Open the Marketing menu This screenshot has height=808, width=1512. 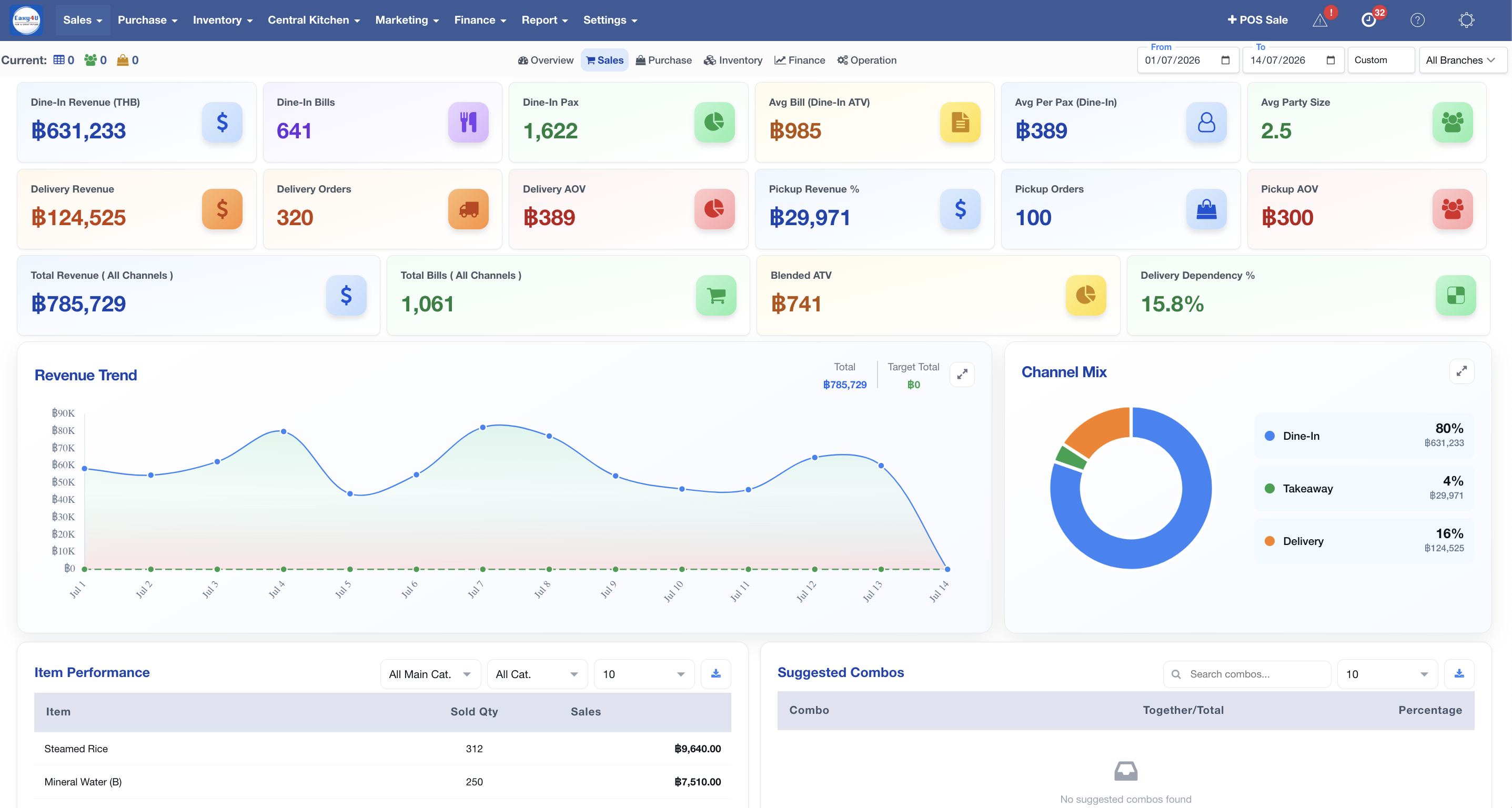407,20
